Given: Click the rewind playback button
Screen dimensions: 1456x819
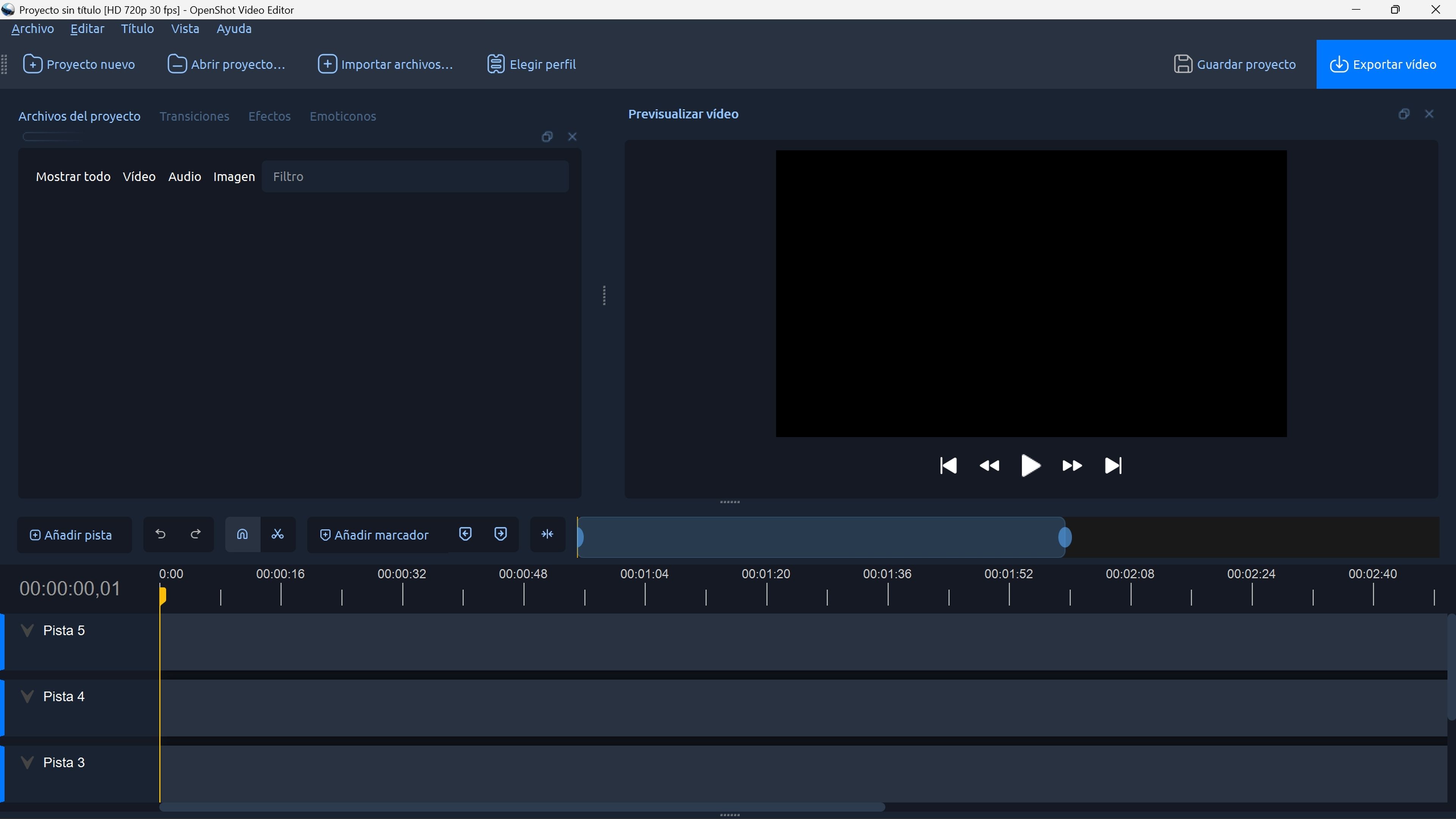Looking at the screenshot, I should 989,466.
